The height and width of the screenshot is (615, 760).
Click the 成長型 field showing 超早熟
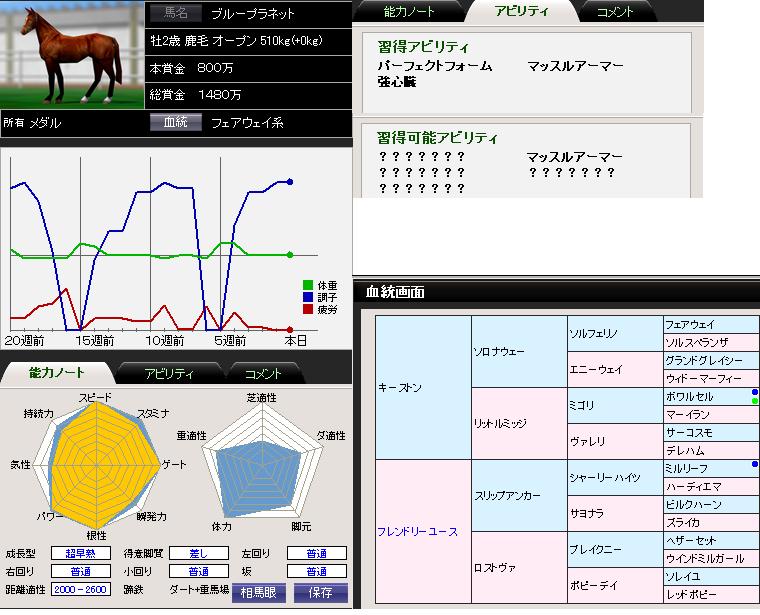click(x=81, y=553)
